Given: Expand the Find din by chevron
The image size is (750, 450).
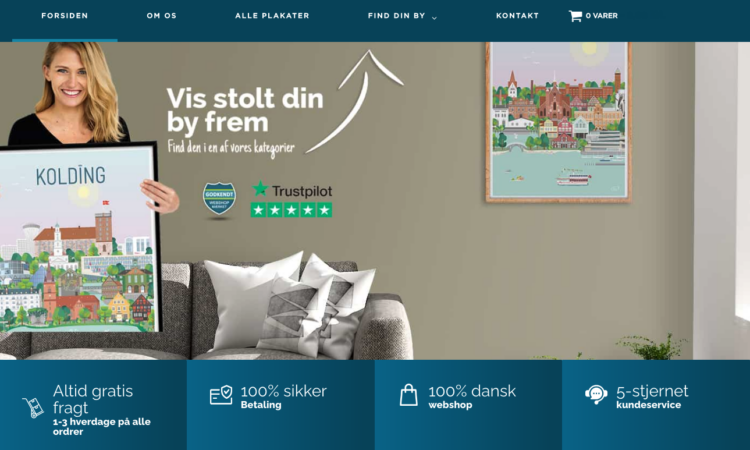Looking at the screenshot, I should [x=434, y=18].
